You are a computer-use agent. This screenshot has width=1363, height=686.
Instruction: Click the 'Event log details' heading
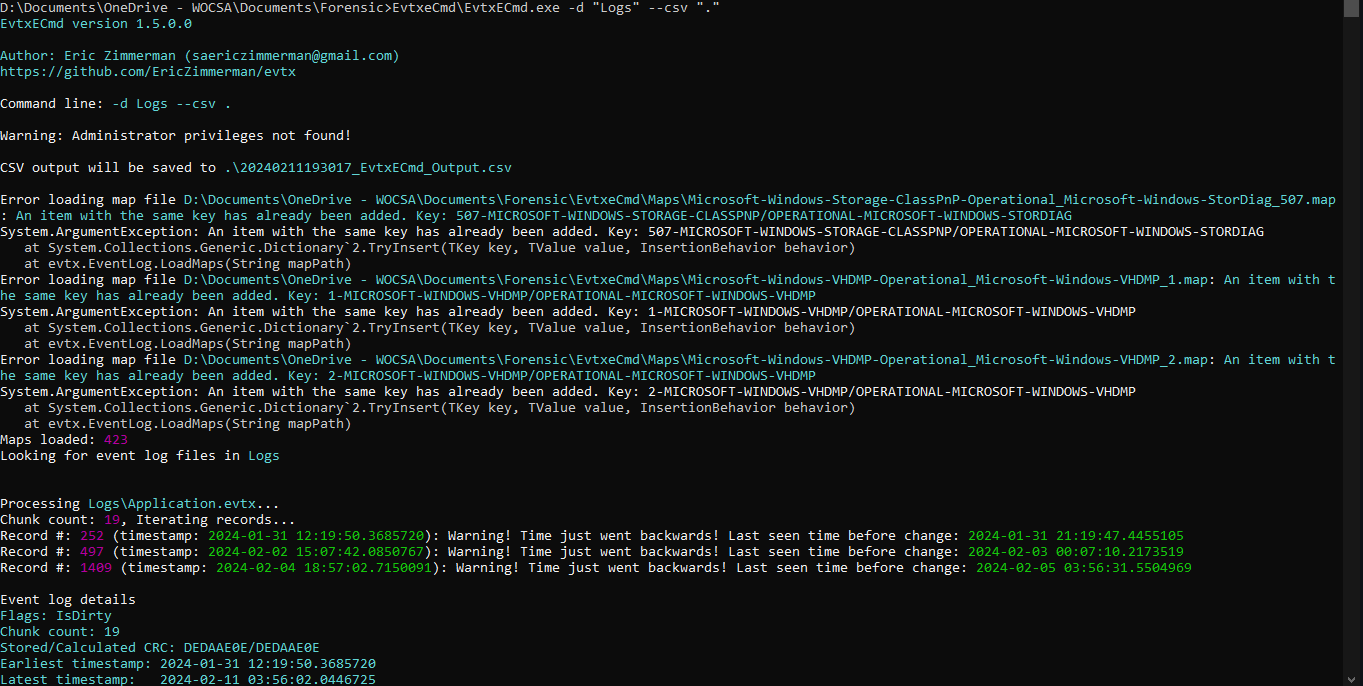point(67,600)
